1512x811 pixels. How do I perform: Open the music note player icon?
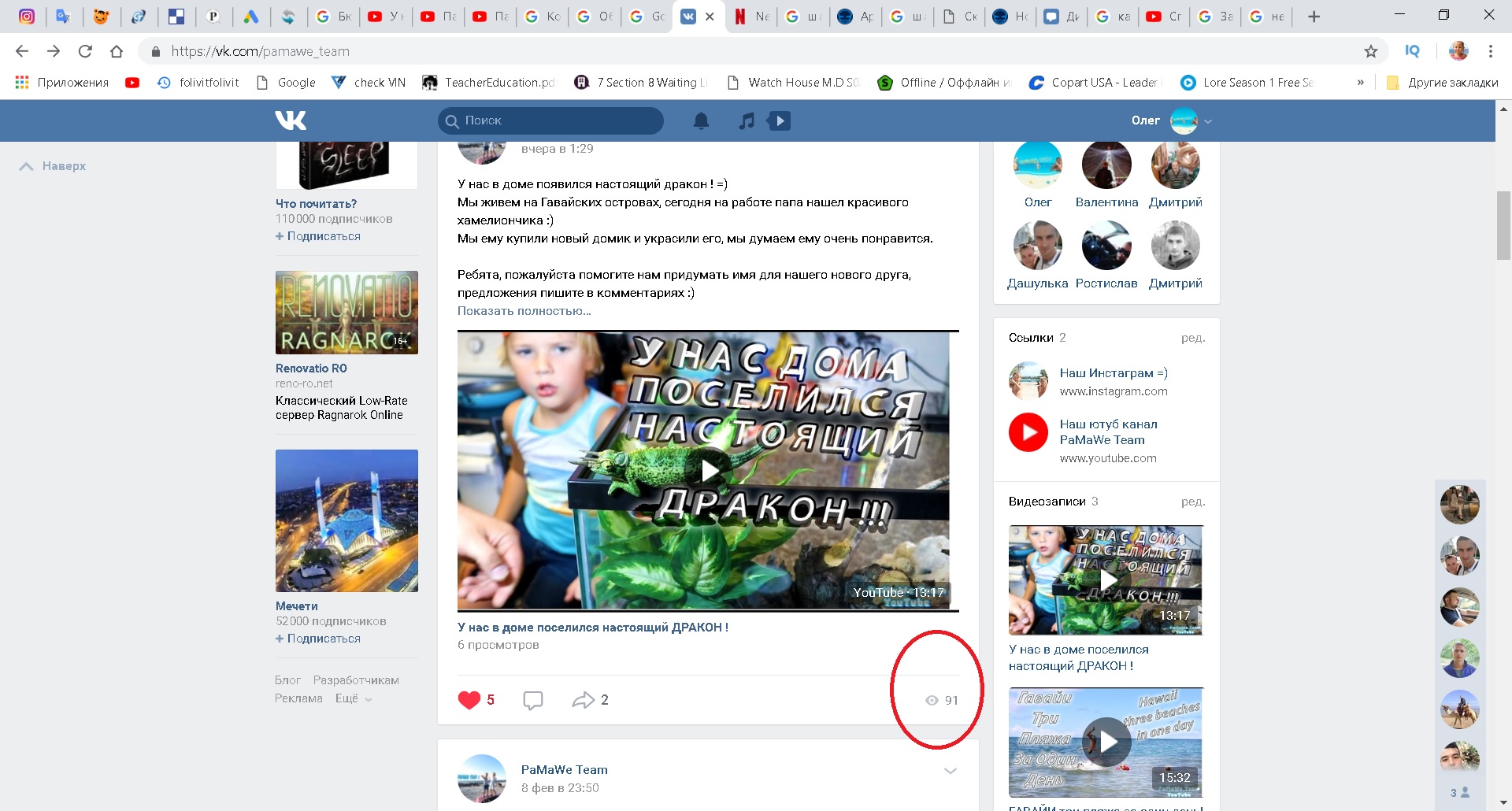(x=747, y=120)
